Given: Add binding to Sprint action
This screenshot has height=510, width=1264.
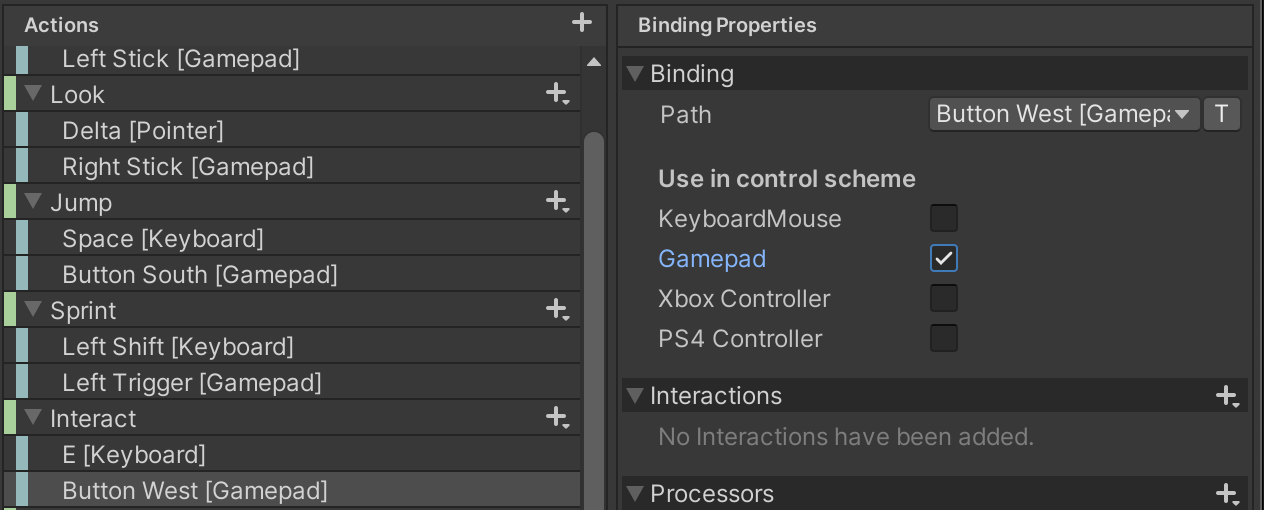Looking at the screenshot, I should point(557,310).
